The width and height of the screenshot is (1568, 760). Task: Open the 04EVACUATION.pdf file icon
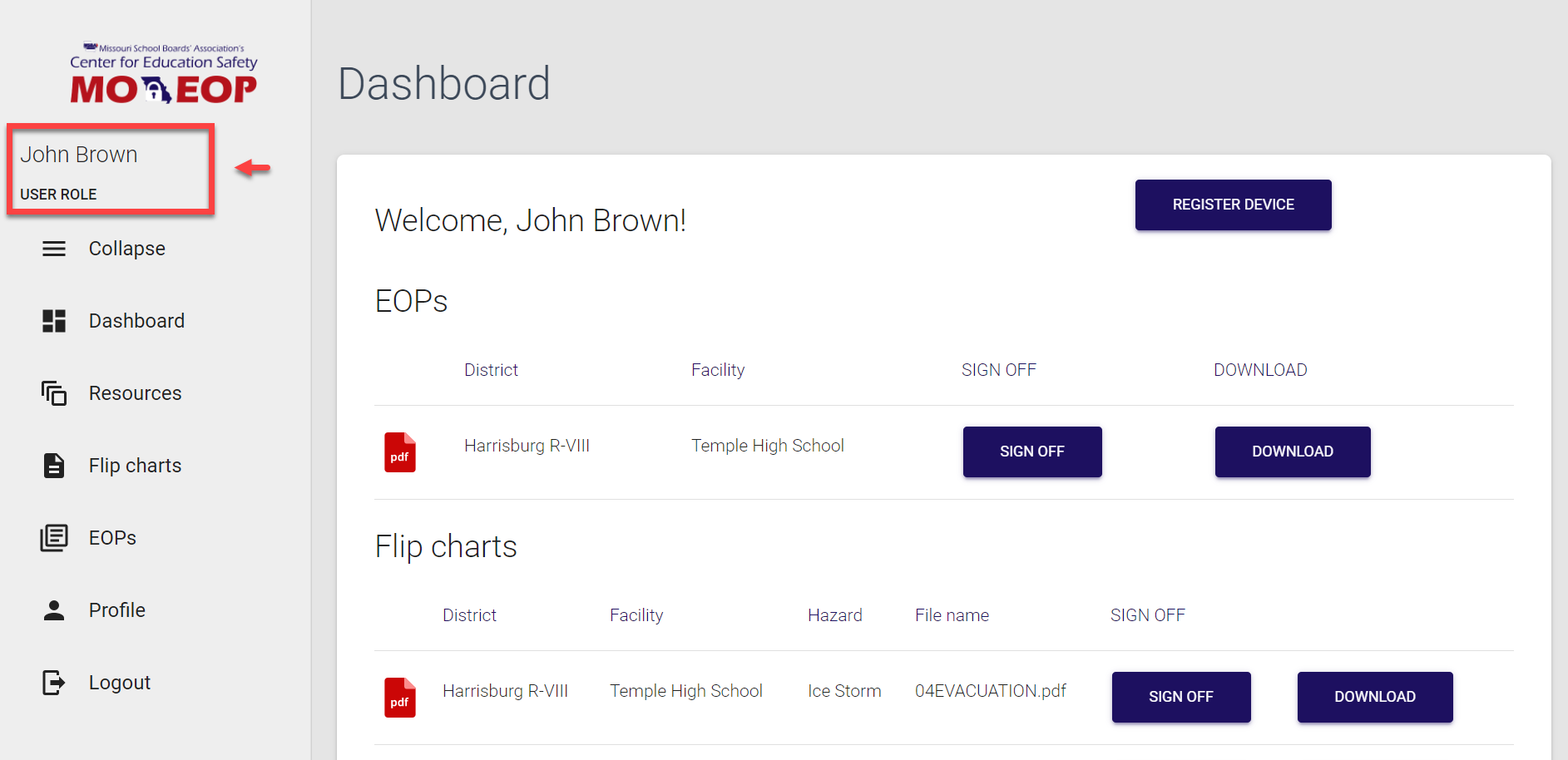400,698
